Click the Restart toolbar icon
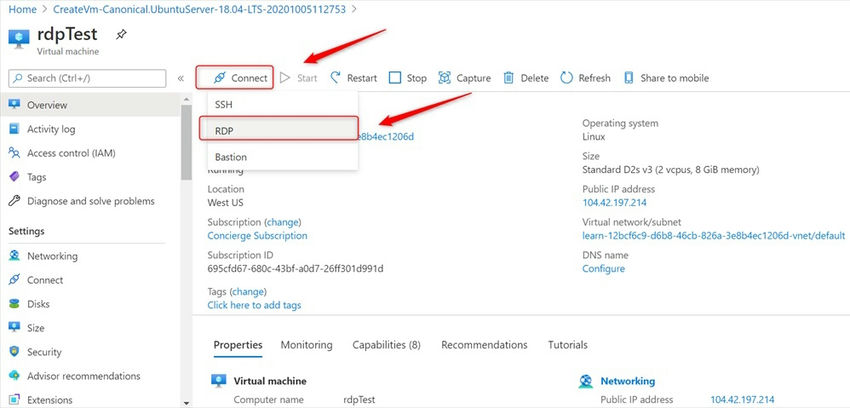The height and width of the screenshot is (408, 850). point(336,78)
